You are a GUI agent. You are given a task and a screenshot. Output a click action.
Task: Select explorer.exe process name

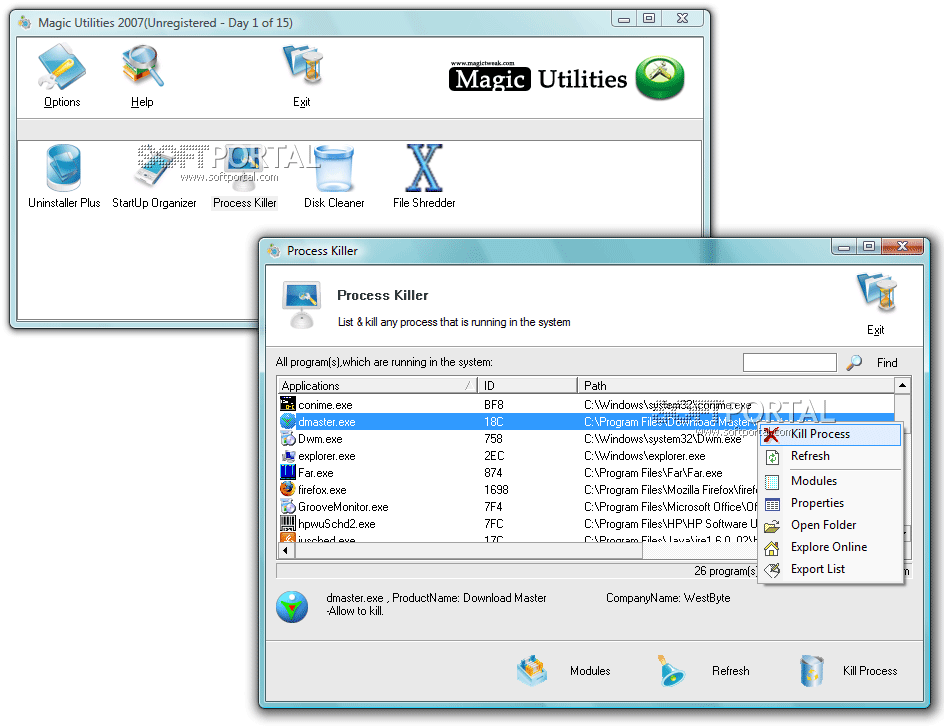[327, 456]
